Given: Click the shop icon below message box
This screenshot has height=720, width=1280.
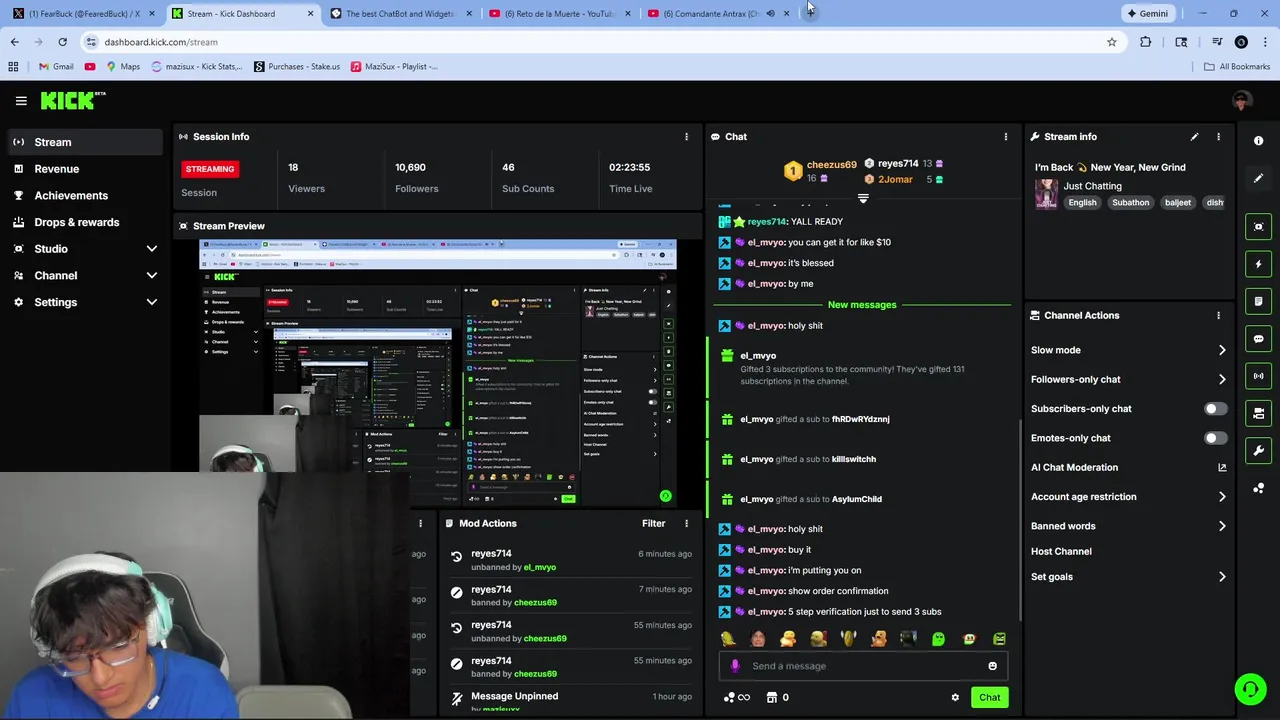Looking at the screenshot, I should coord(771,698).
